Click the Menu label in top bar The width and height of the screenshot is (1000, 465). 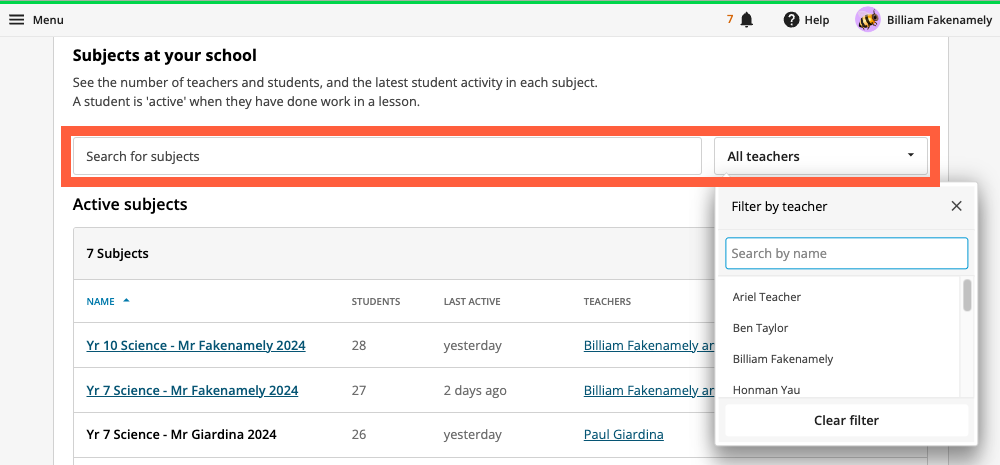click(x=48, y=20)
